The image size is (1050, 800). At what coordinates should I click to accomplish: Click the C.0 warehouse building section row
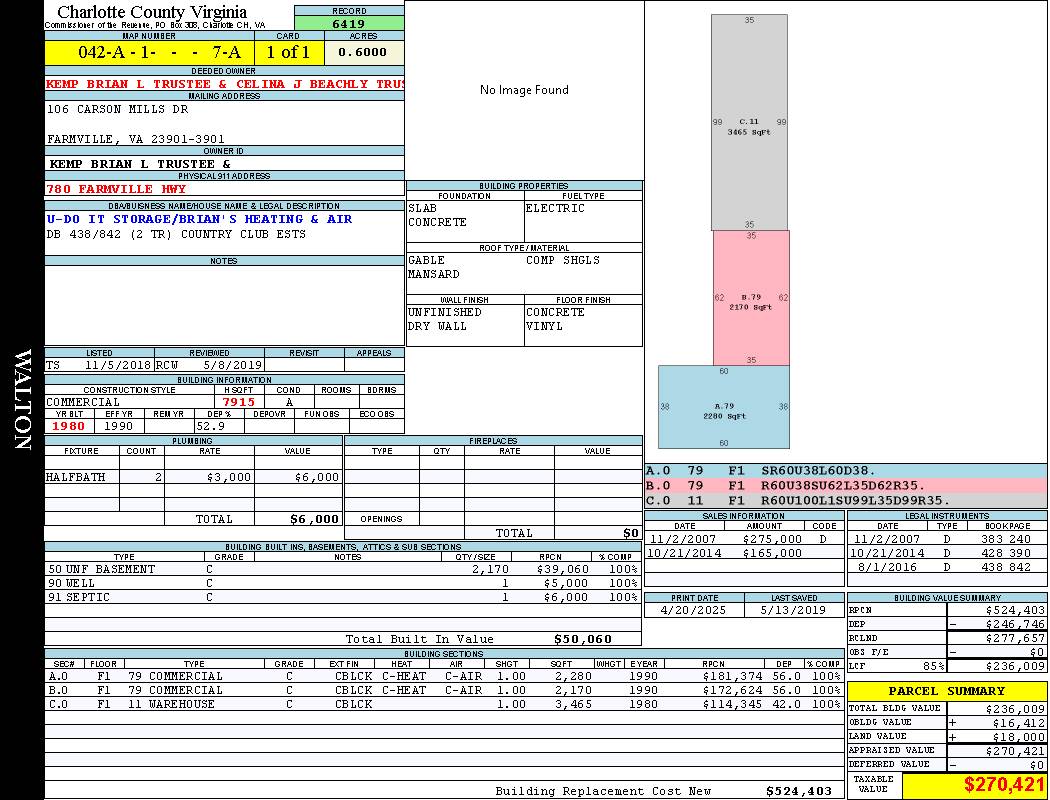[x=440, y=704]
